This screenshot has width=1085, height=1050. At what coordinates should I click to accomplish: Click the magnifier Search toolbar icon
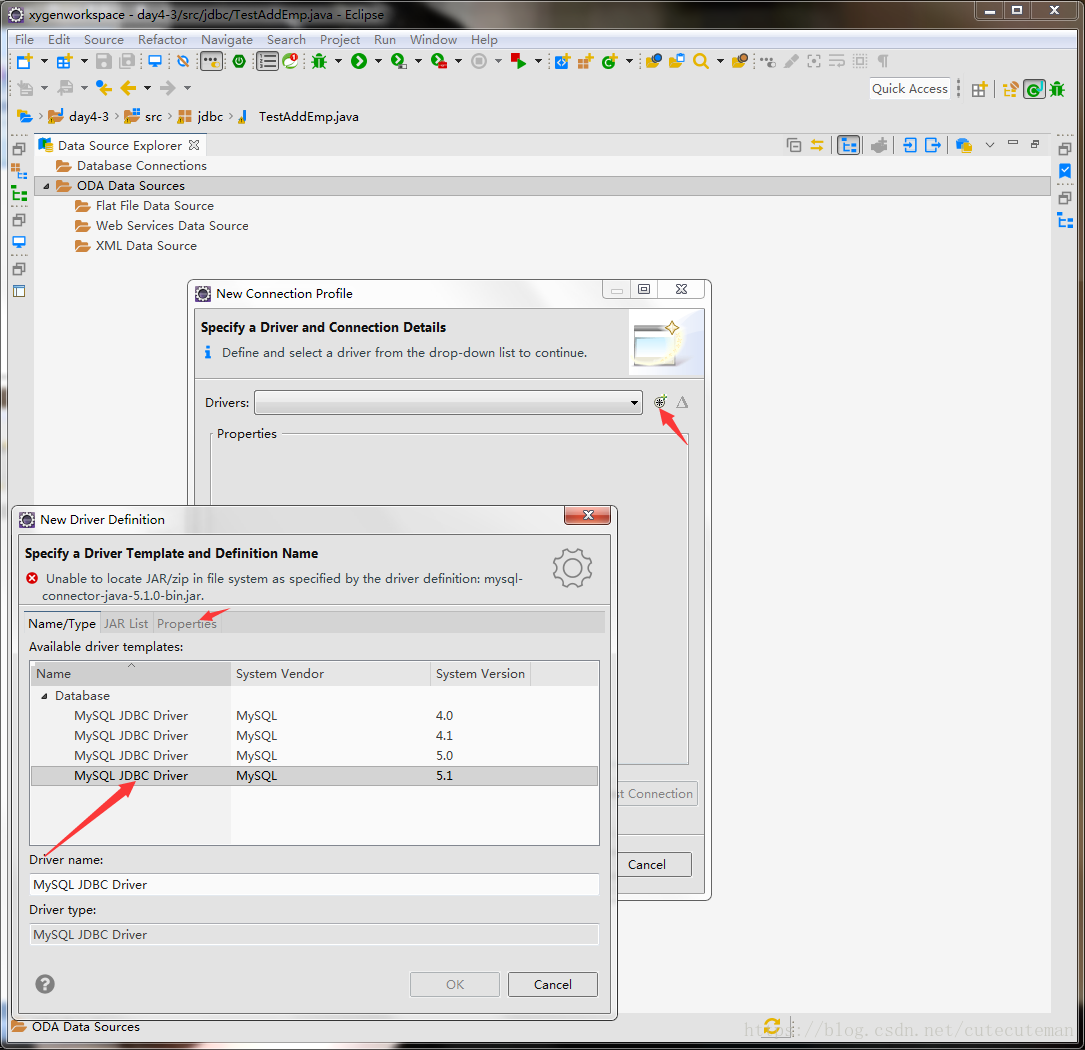(x=701, y=62)
